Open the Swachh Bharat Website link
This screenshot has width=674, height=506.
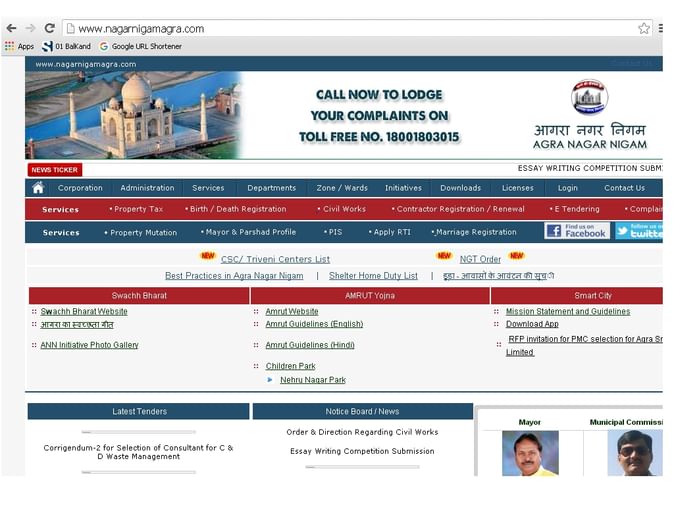[x=84, y=311]
